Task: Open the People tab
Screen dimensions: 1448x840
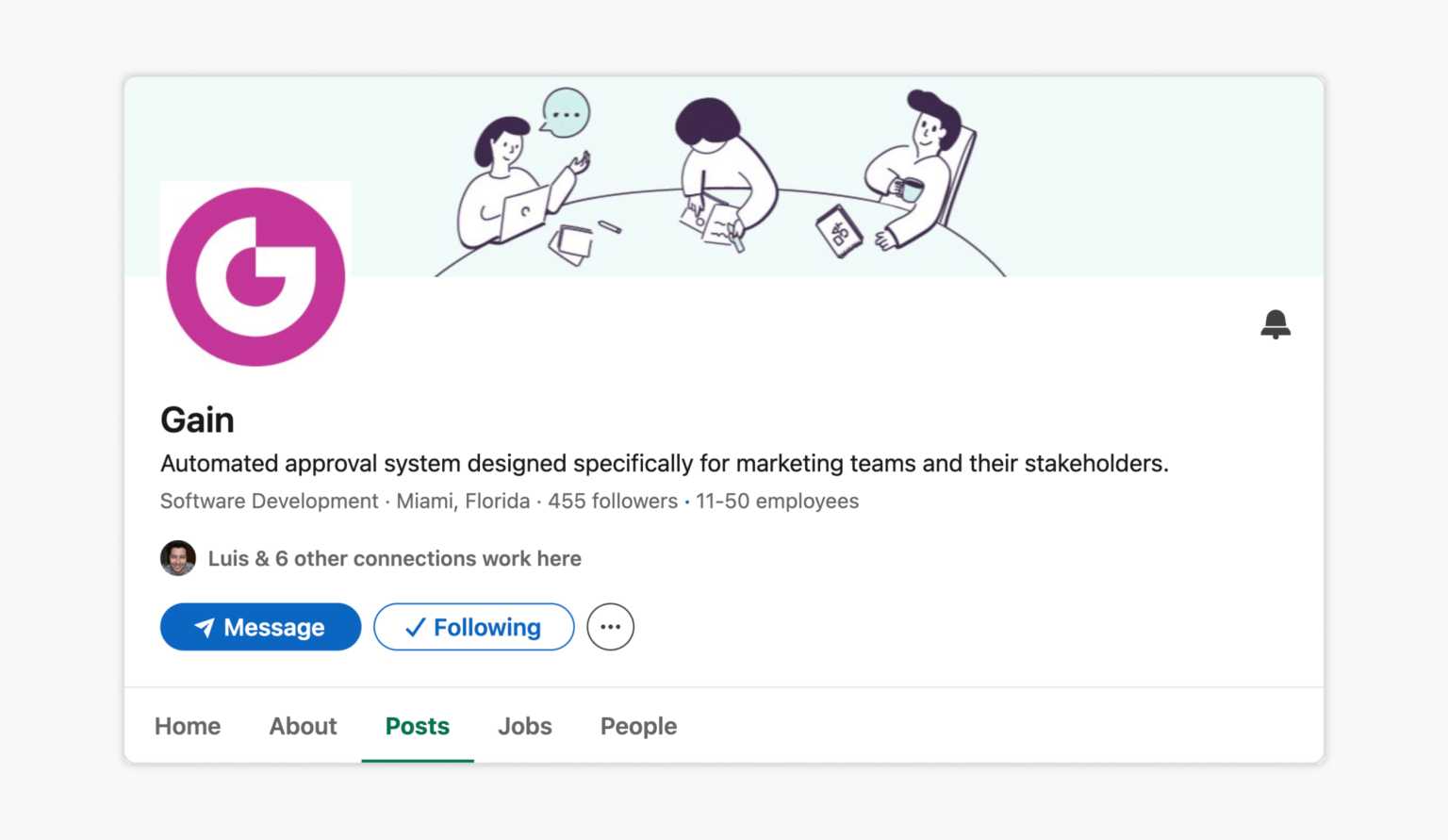Action: [639, 726]
